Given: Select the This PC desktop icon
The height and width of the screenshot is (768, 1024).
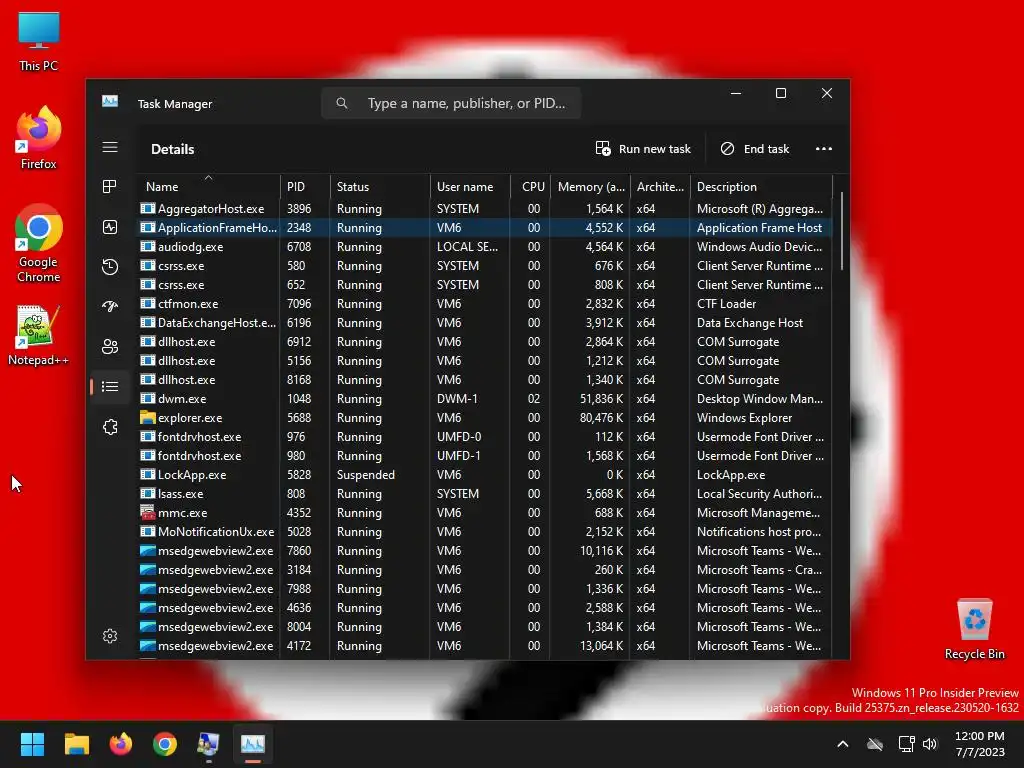Looking at the screenshot, I should coord(38,42).
